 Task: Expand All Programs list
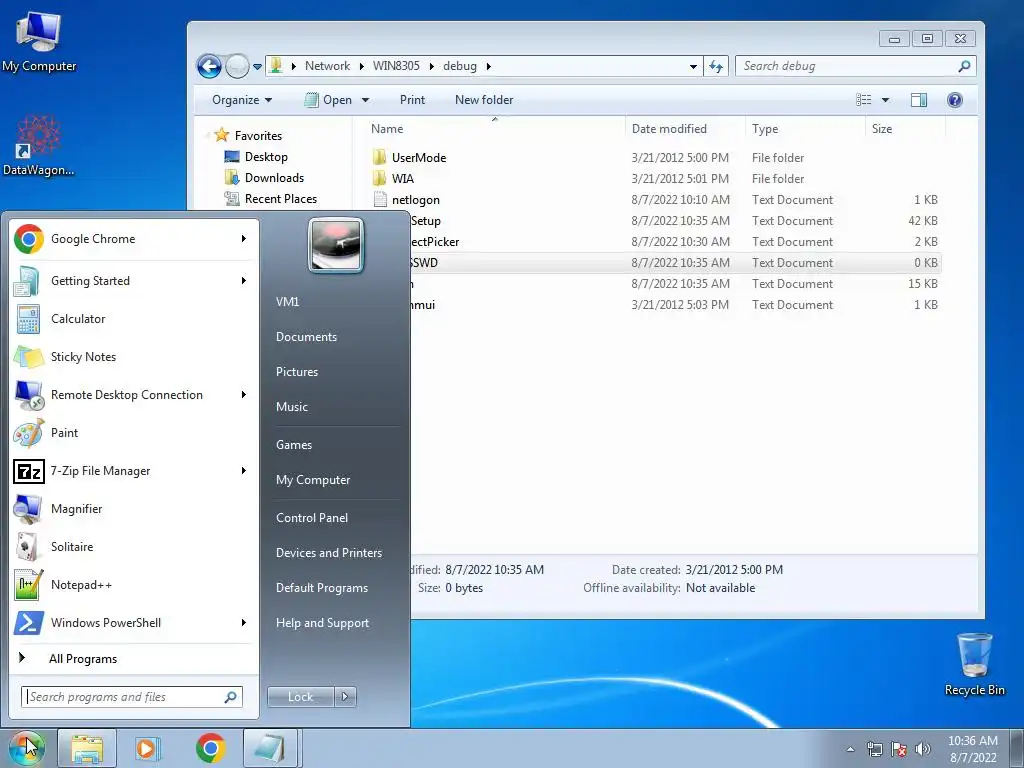(83, 658)
